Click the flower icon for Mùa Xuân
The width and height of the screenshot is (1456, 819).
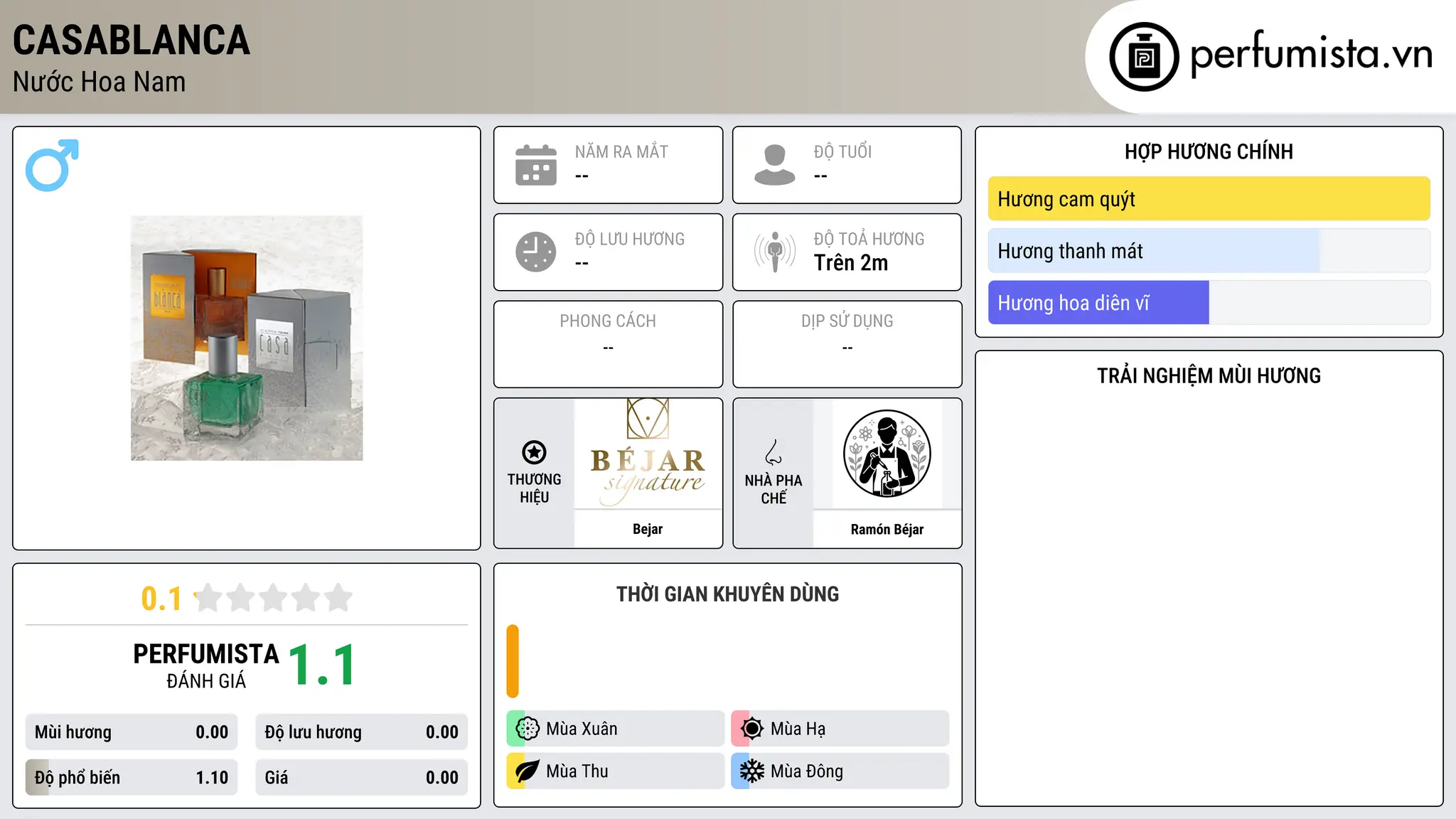528,728
